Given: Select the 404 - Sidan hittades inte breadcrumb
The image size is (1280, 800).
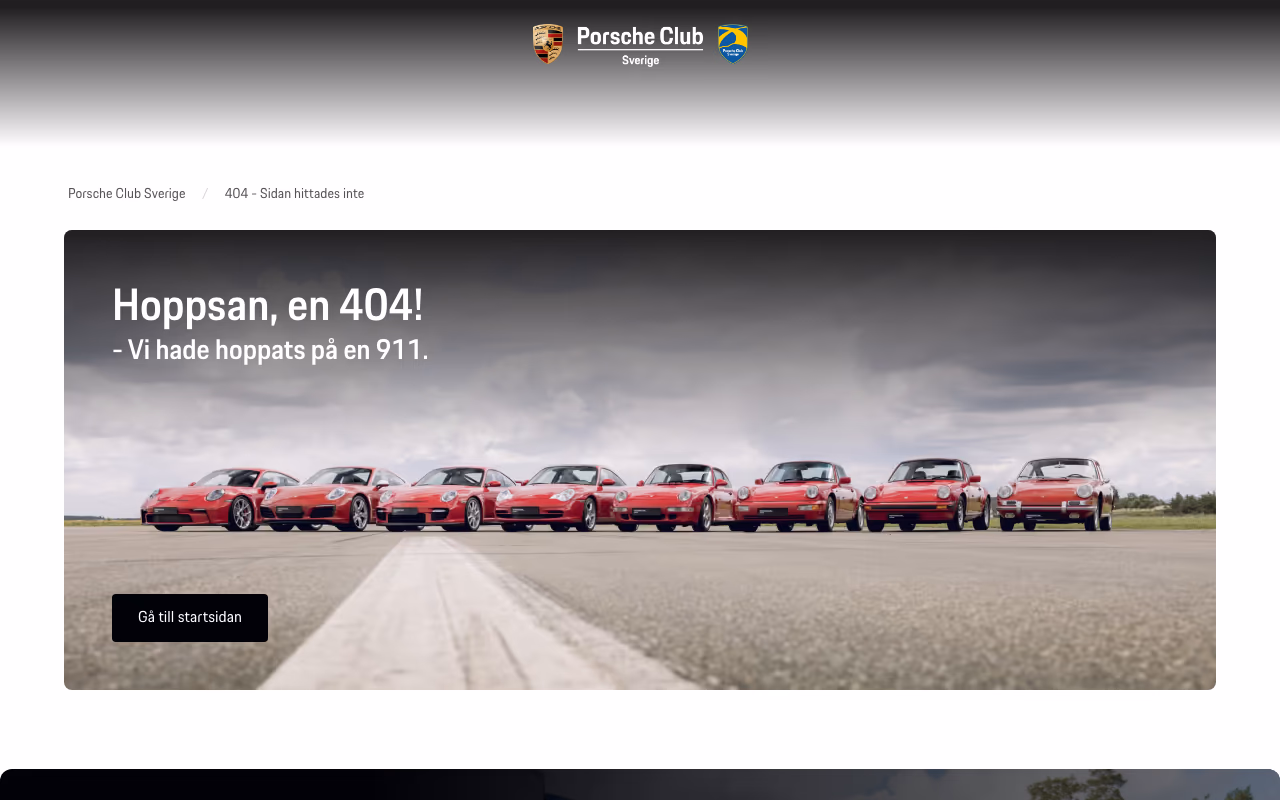Looking at the screenshot, I should pyautogui.click(x=294, y=193).
